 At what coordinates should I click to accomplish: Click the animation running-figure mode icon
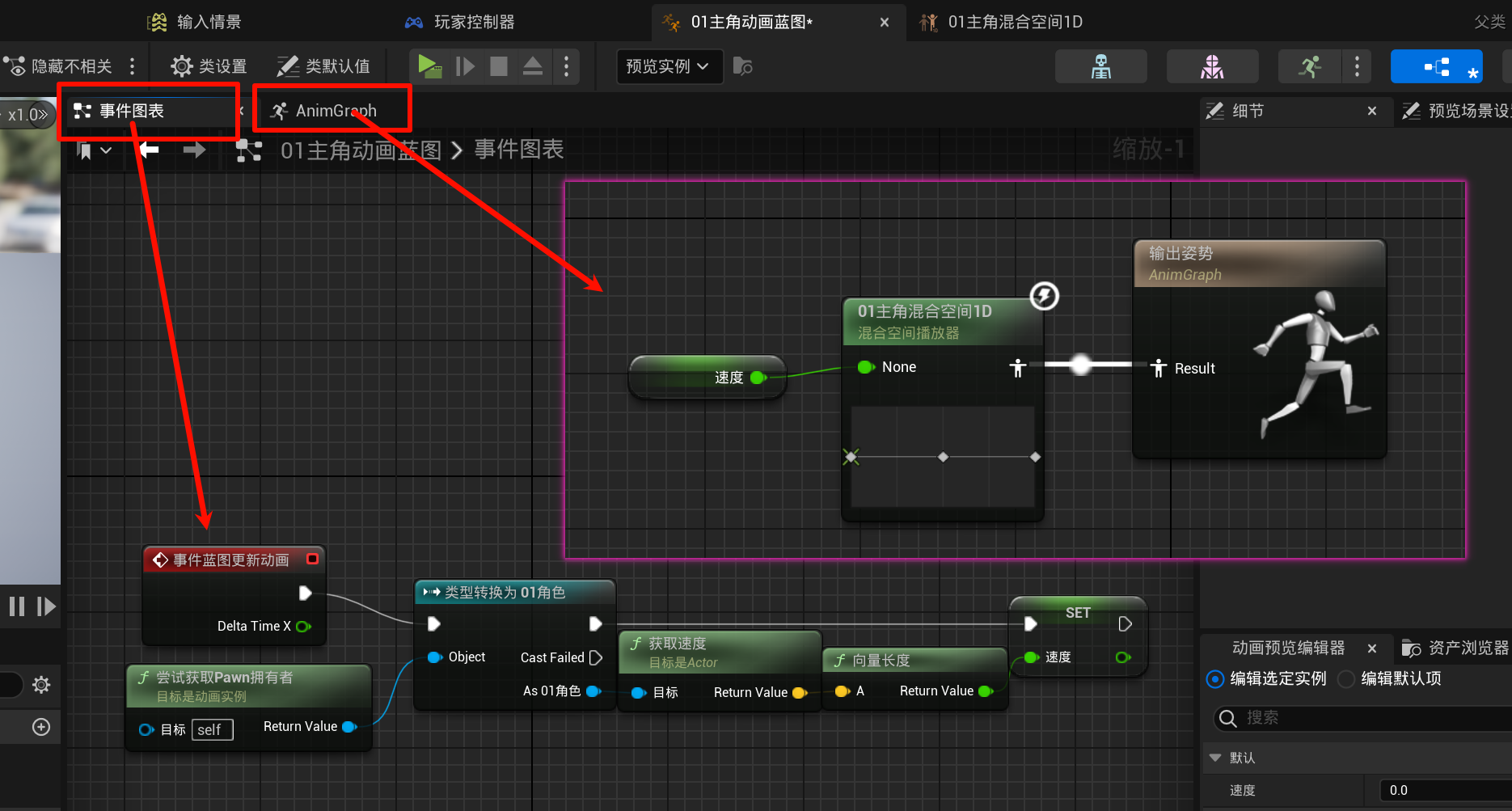click(1309, 66)
